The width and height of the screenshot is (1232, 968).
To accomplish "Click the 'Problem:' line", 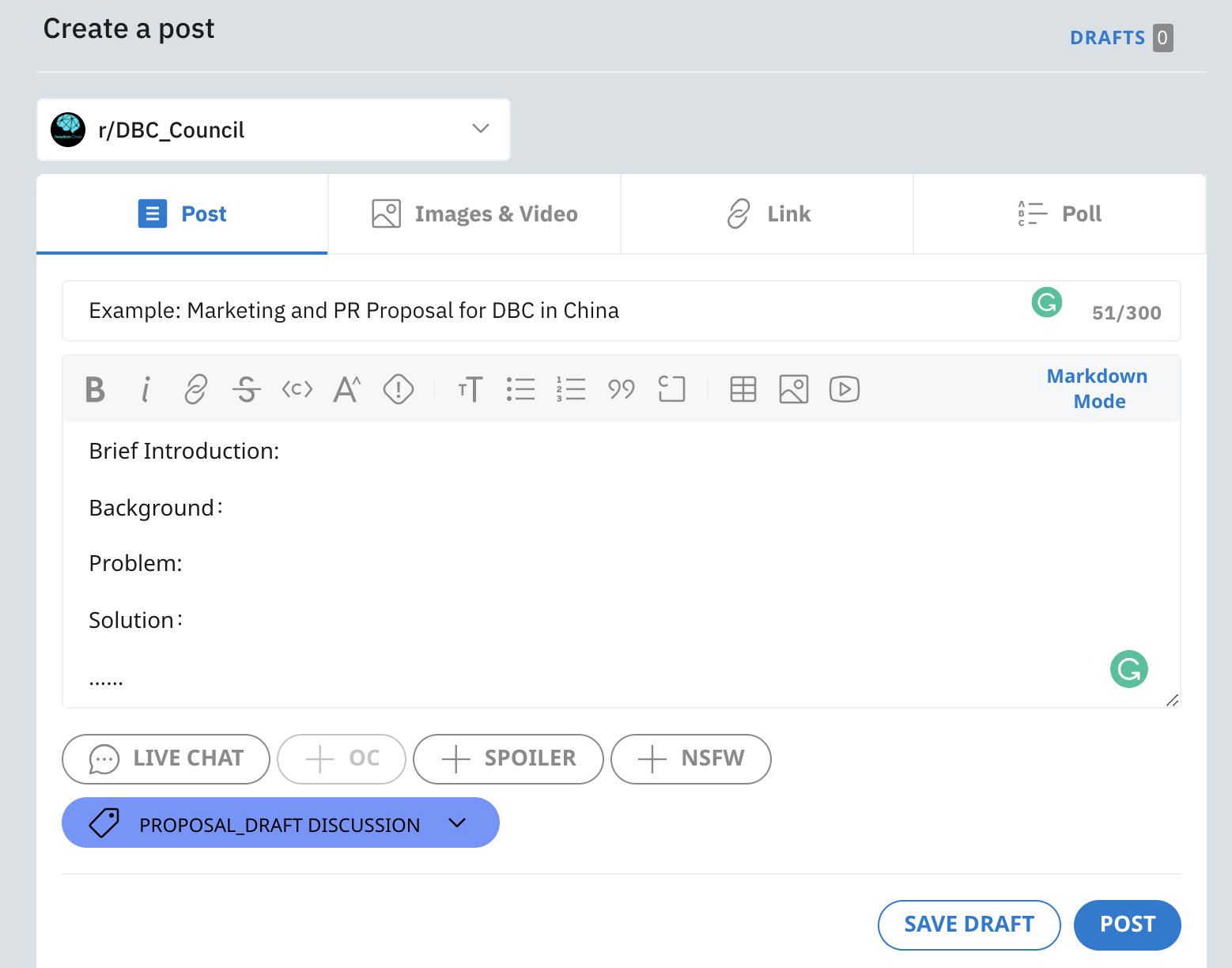I will (136, 563).
